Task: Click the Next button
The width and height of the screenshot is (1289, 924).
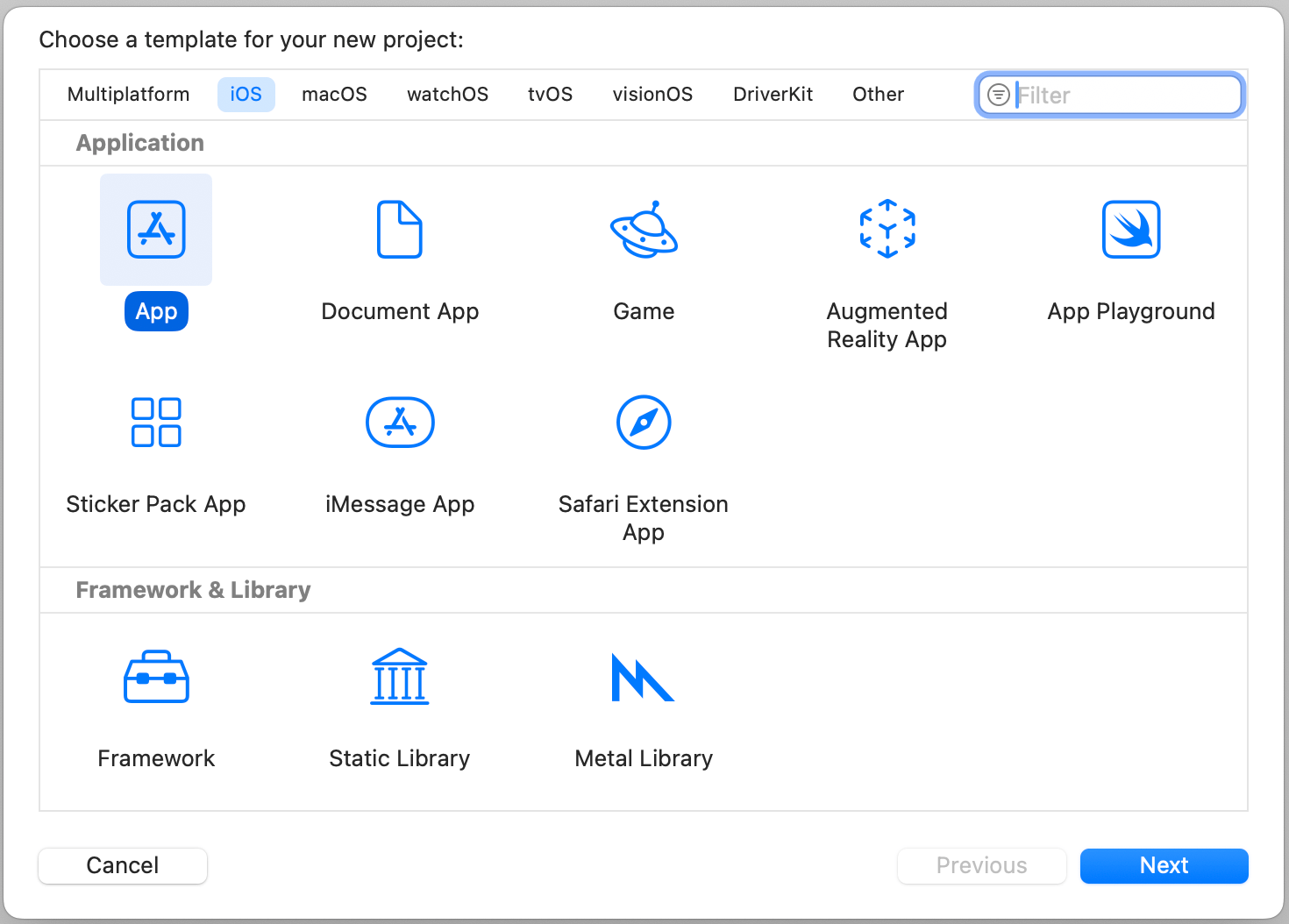Action: click(x=1164, y=866)
